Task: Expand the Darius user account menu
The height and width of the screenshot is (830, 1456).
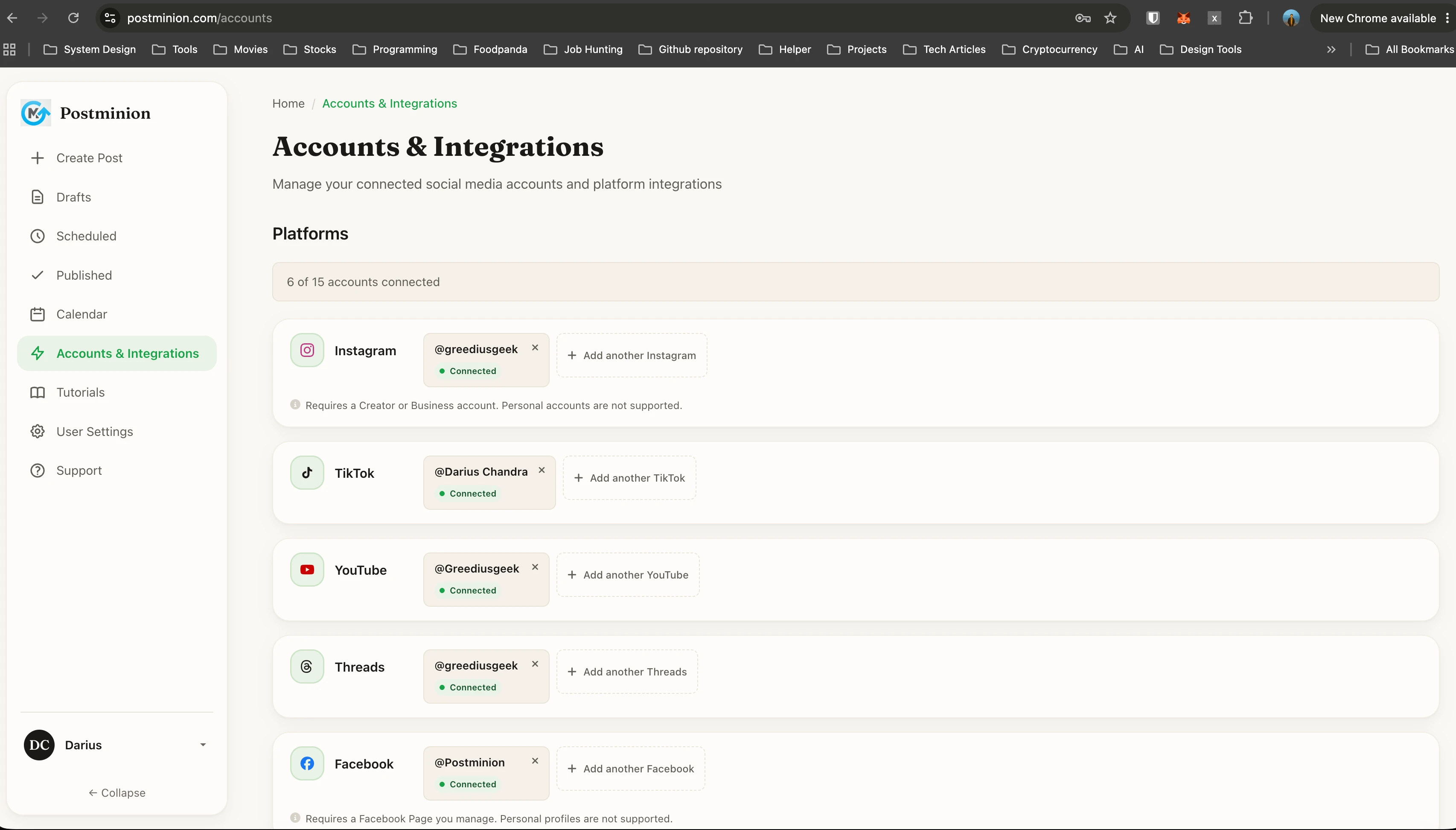Action: pos(203,745)
